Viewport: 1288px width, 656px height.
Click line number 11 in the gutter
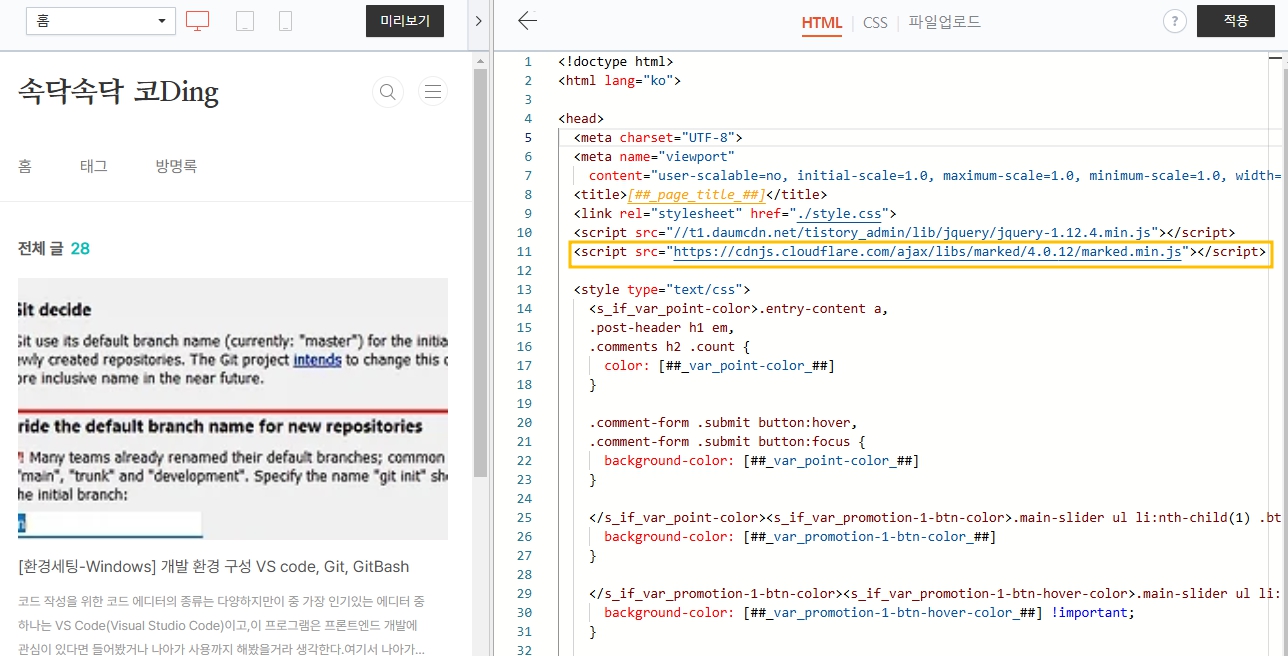[525, 252]
